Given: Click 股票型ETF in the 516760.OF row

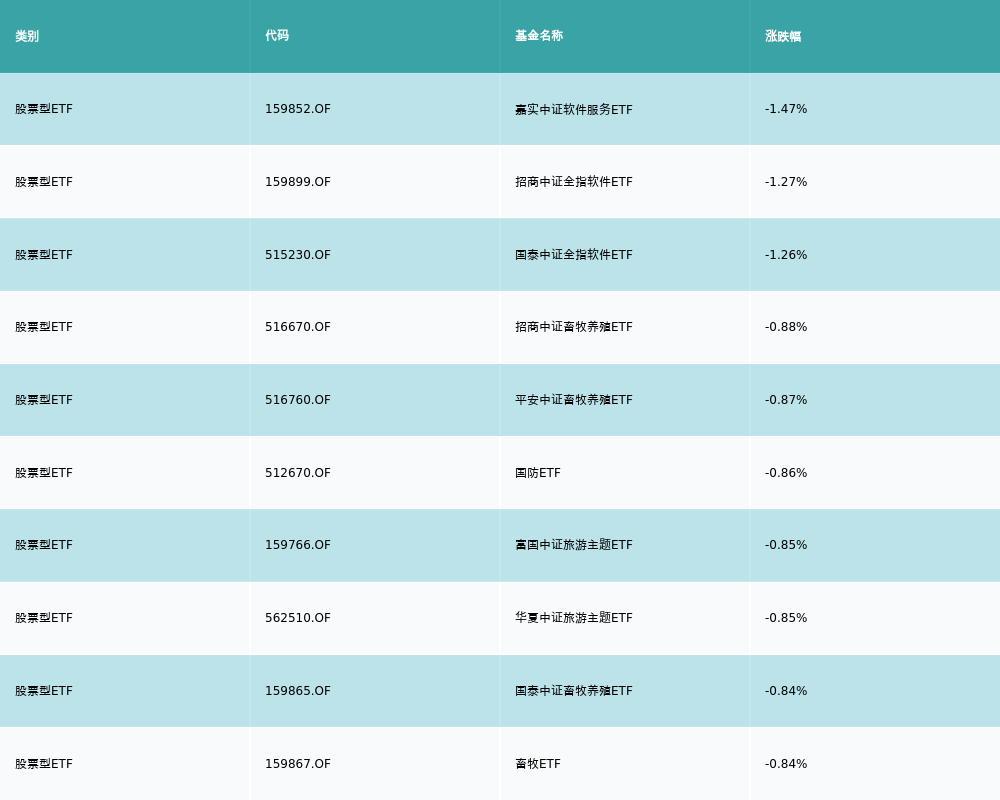Looking at the screenshot, I should 44,400.
